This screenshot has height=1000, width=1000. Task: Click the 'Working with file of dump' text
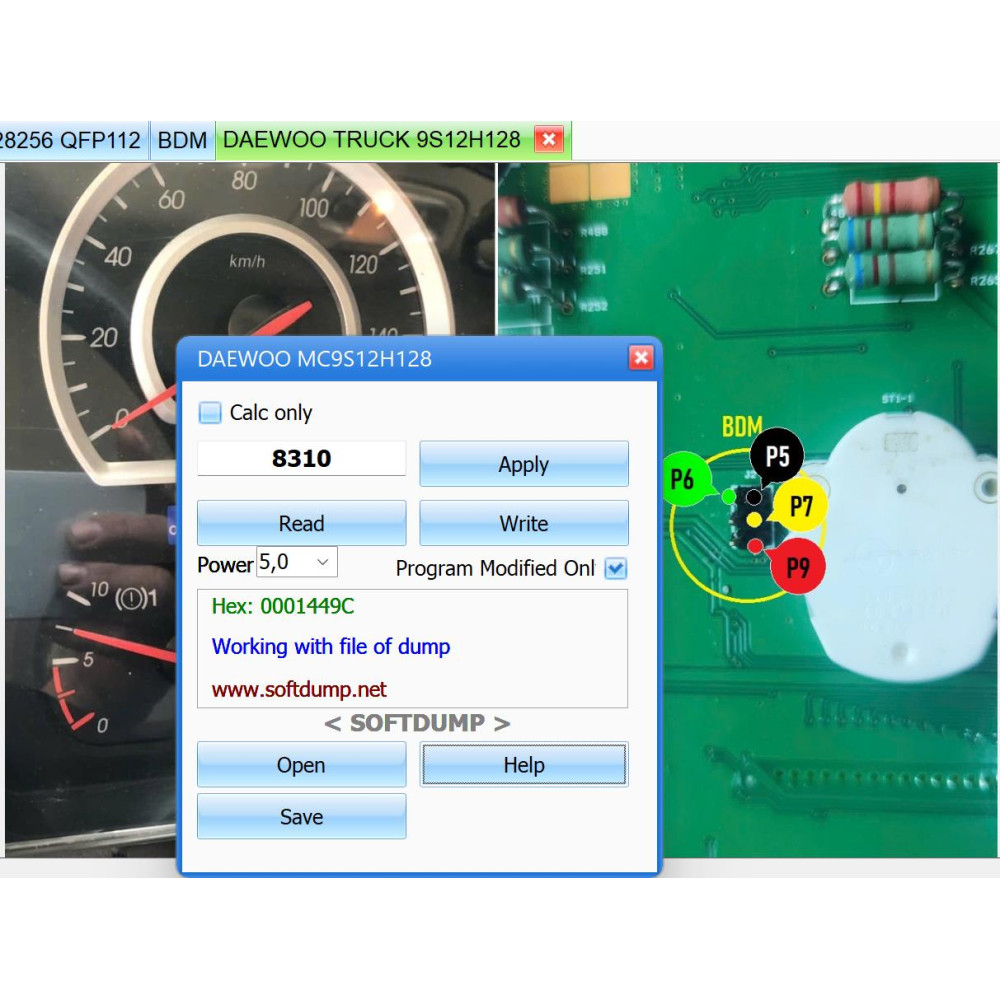[x=331, y=647]
